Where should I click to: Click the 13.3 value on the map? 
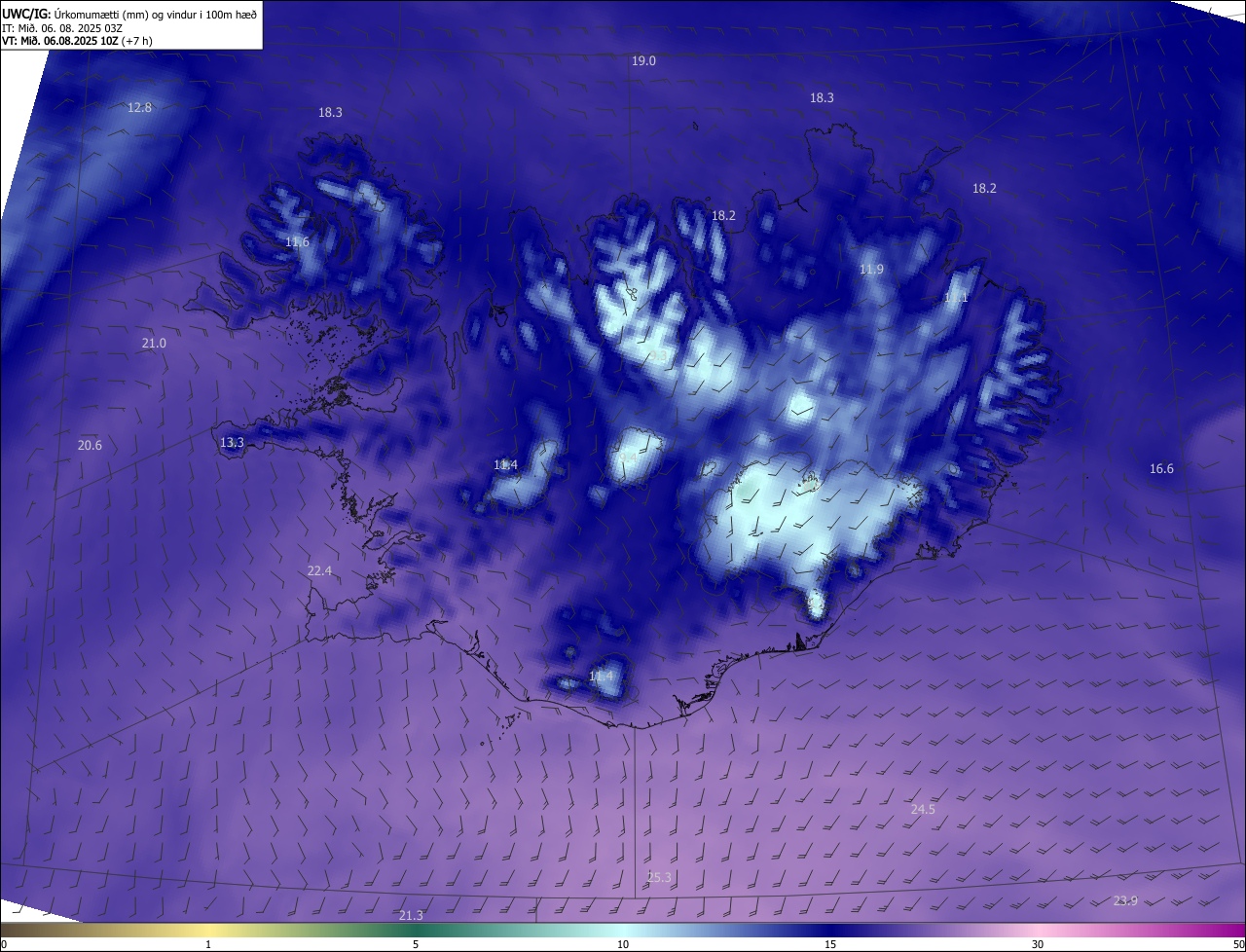pyautogui.click(x=232, y=442)
